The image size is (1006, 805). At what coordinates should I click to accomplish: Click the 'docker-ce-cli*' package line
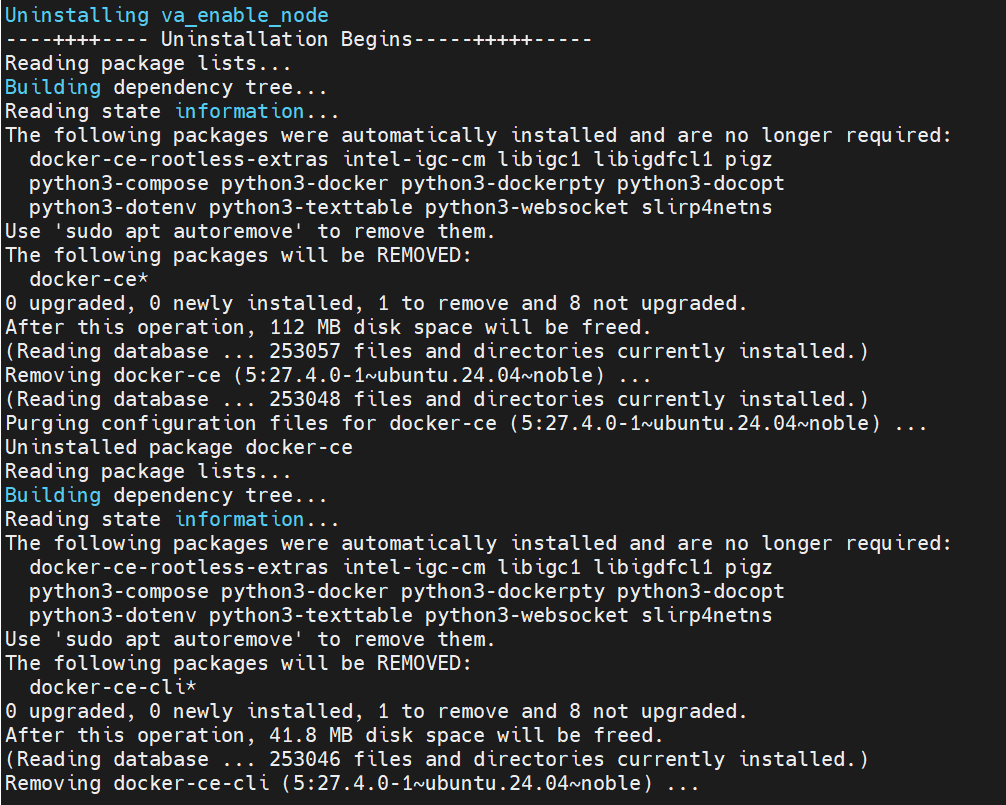click(x=113, y=687)
